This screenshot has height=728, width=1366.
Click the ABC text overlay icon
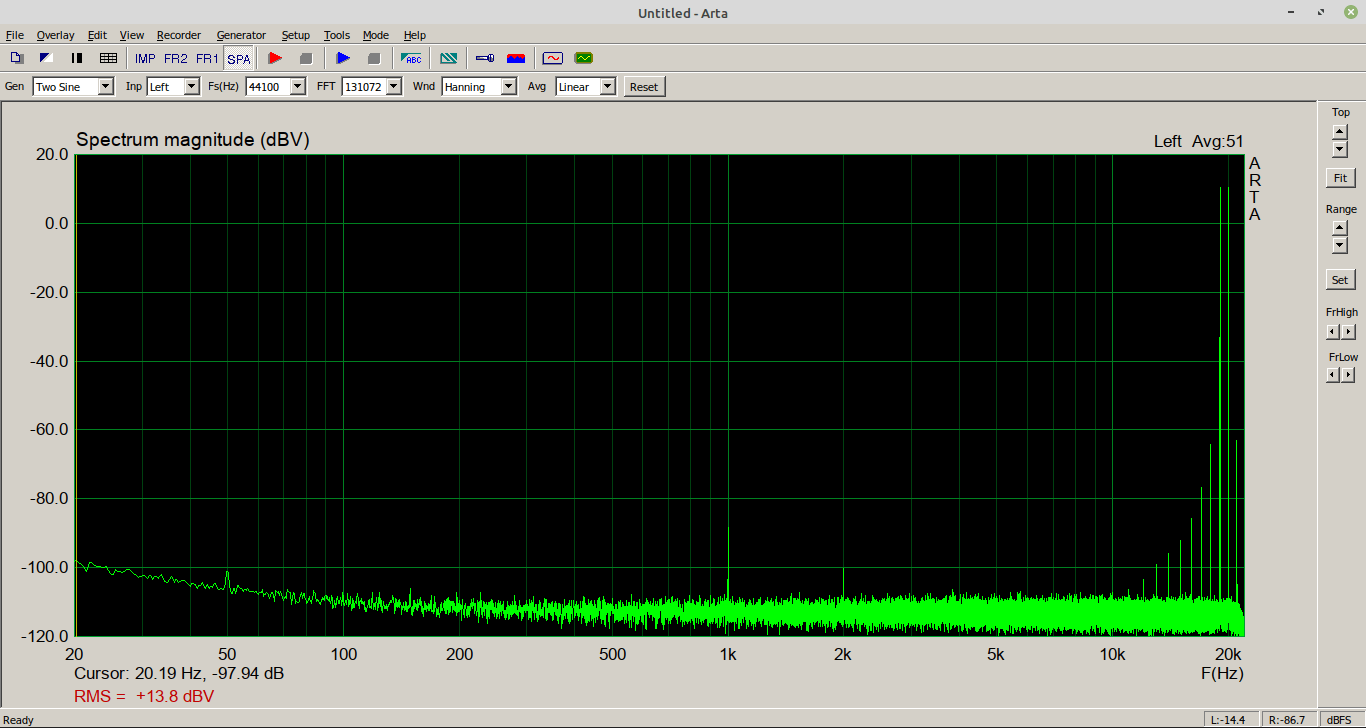click(x=411, y=58)
